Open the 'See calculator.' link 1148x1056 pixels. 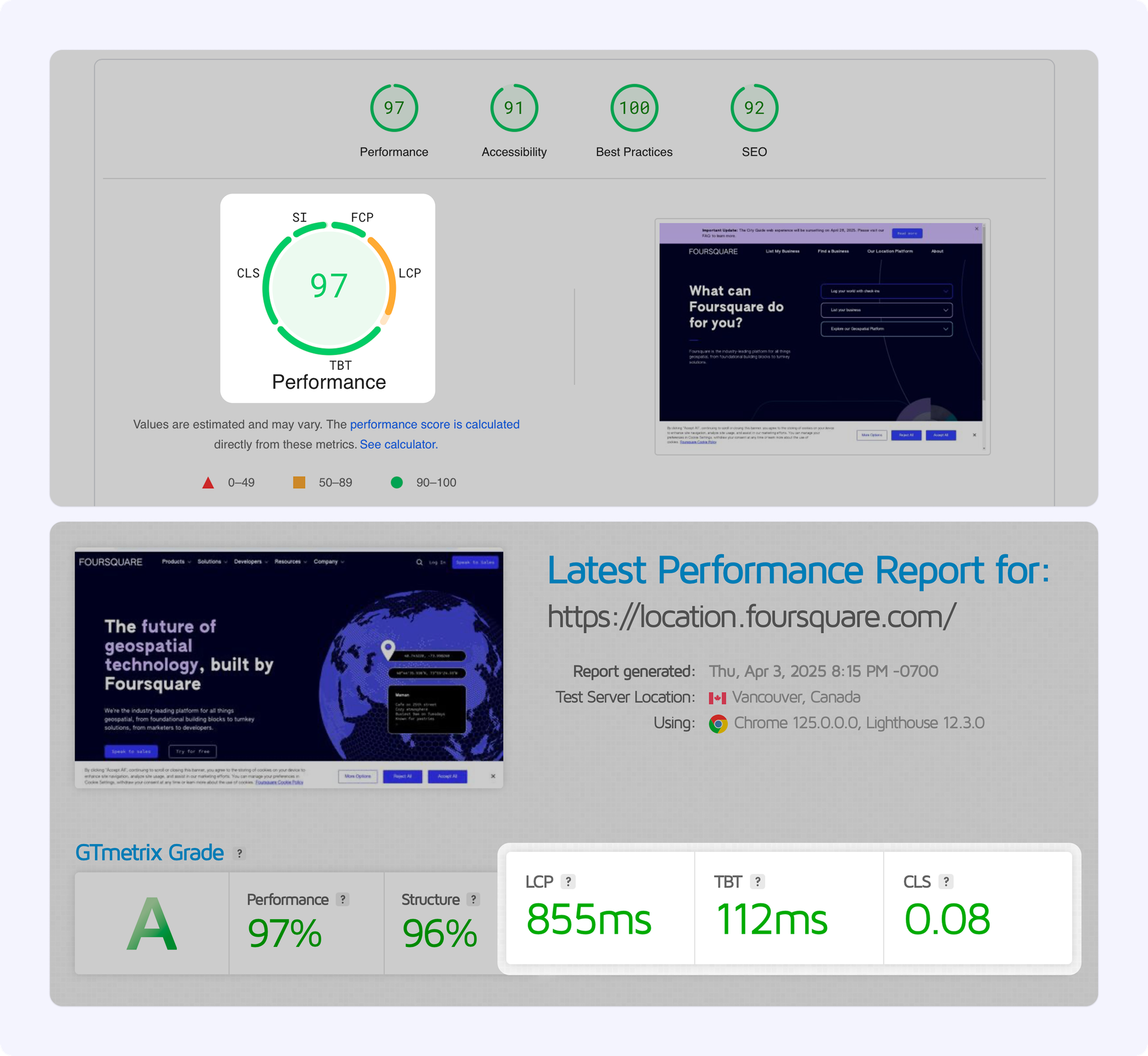pos(399,444)
